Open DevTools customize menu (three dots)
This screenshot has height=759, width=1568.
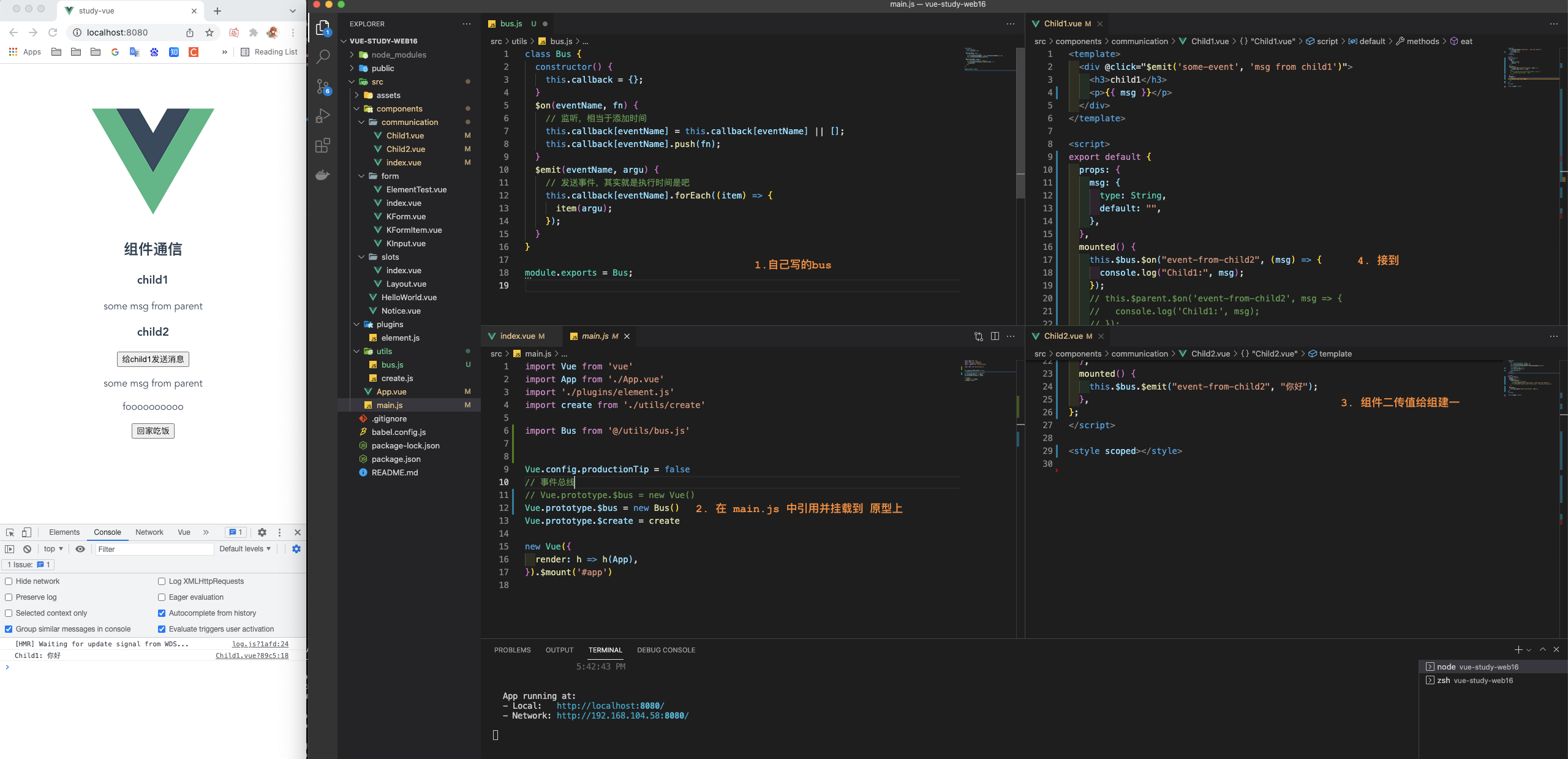(x=279, y=532)
